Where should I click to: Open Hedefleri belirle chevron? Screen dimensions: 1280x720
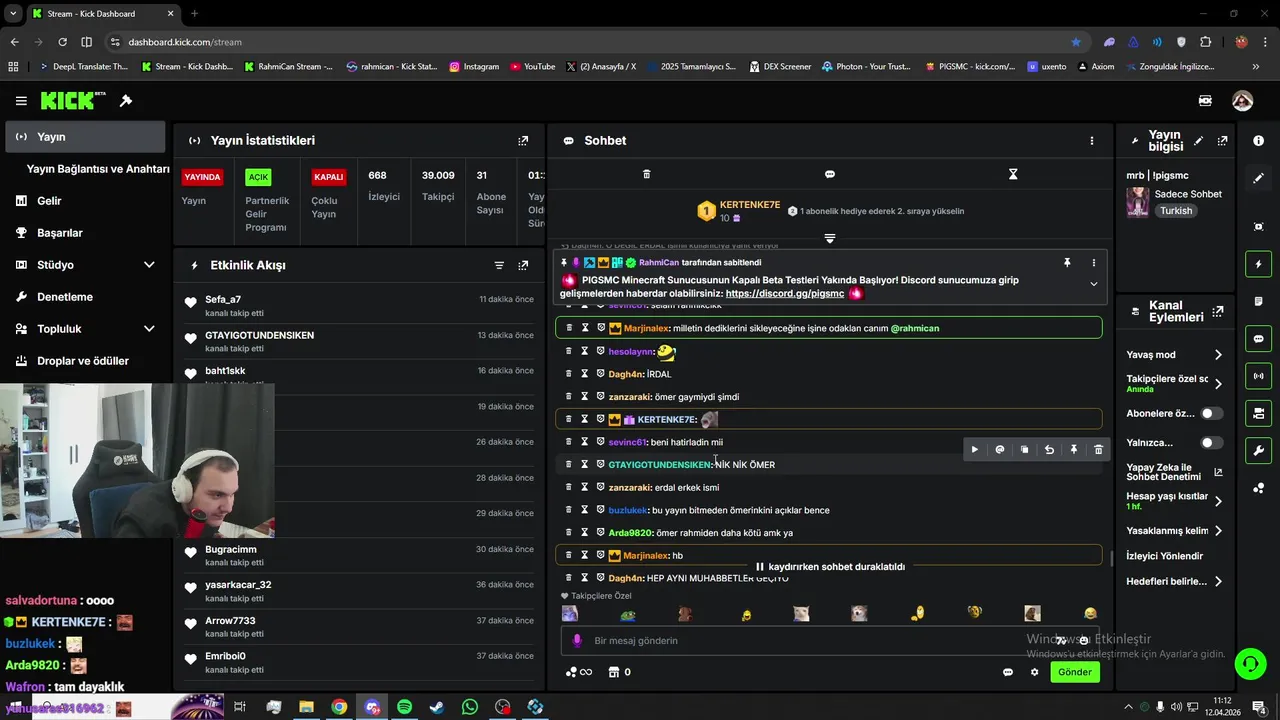point(1218,581)
